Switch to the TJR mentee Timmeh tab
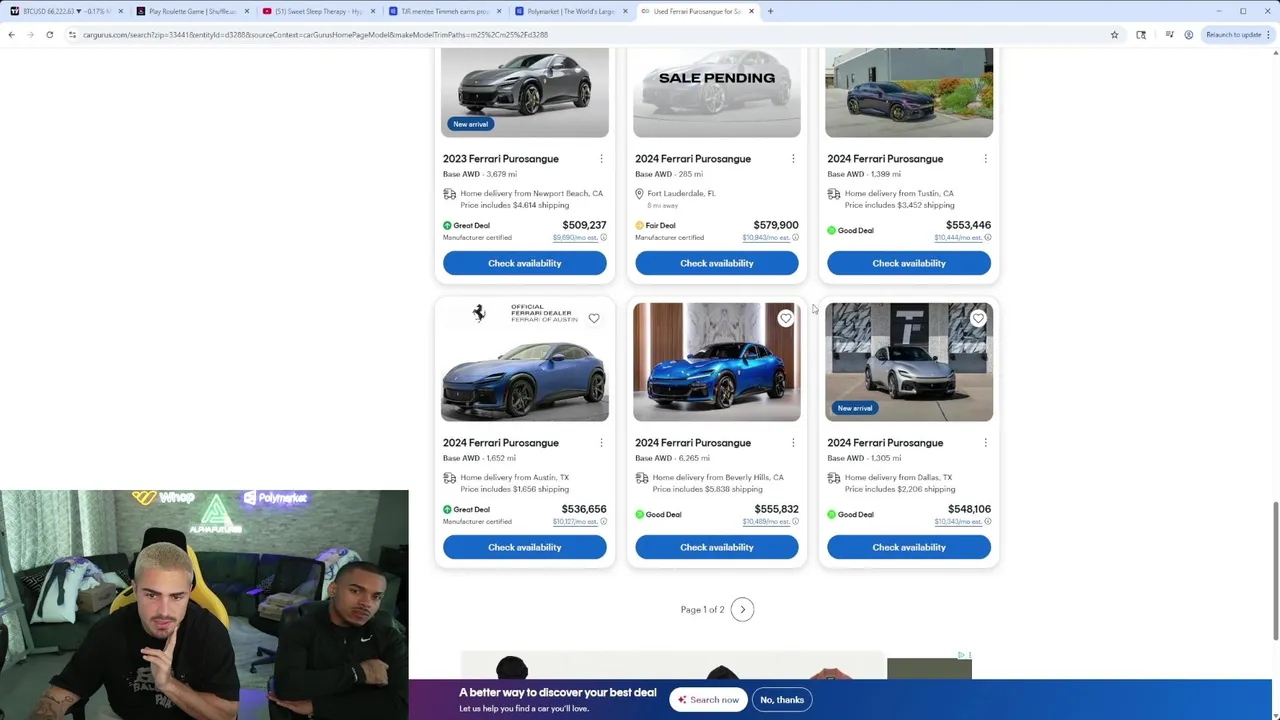Viewport: 1280px width, 720px height. [x=444, y=11]
